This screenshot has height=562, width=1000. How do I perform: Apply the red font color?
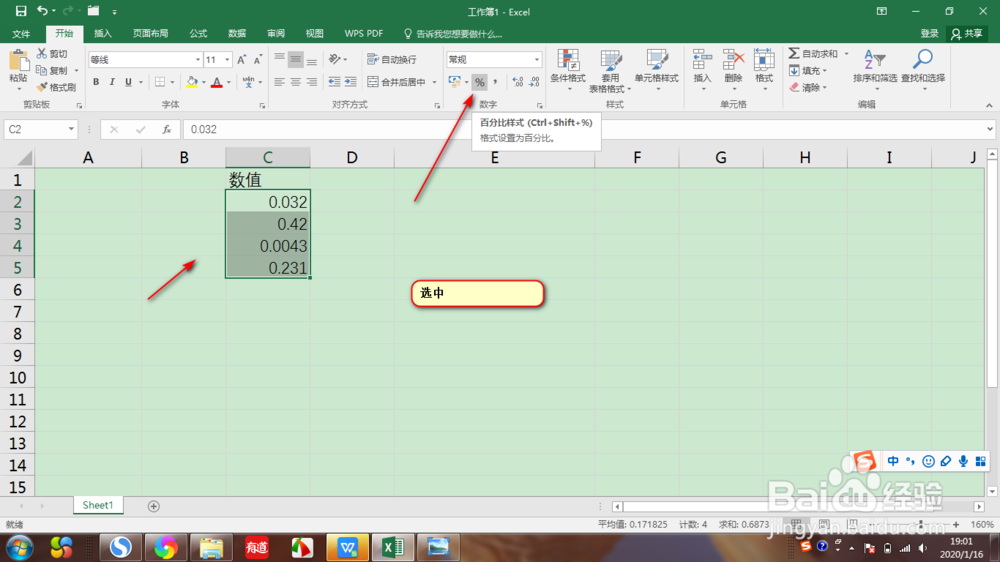pyautogui.click(x=217, y=82)
